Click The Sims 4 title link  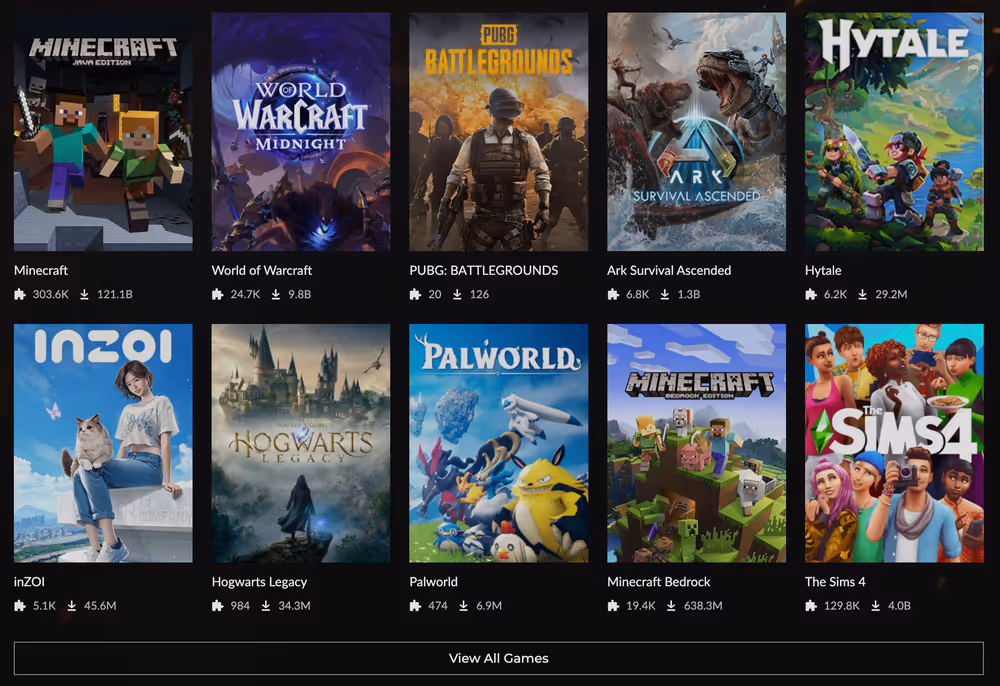pos(835,581)
